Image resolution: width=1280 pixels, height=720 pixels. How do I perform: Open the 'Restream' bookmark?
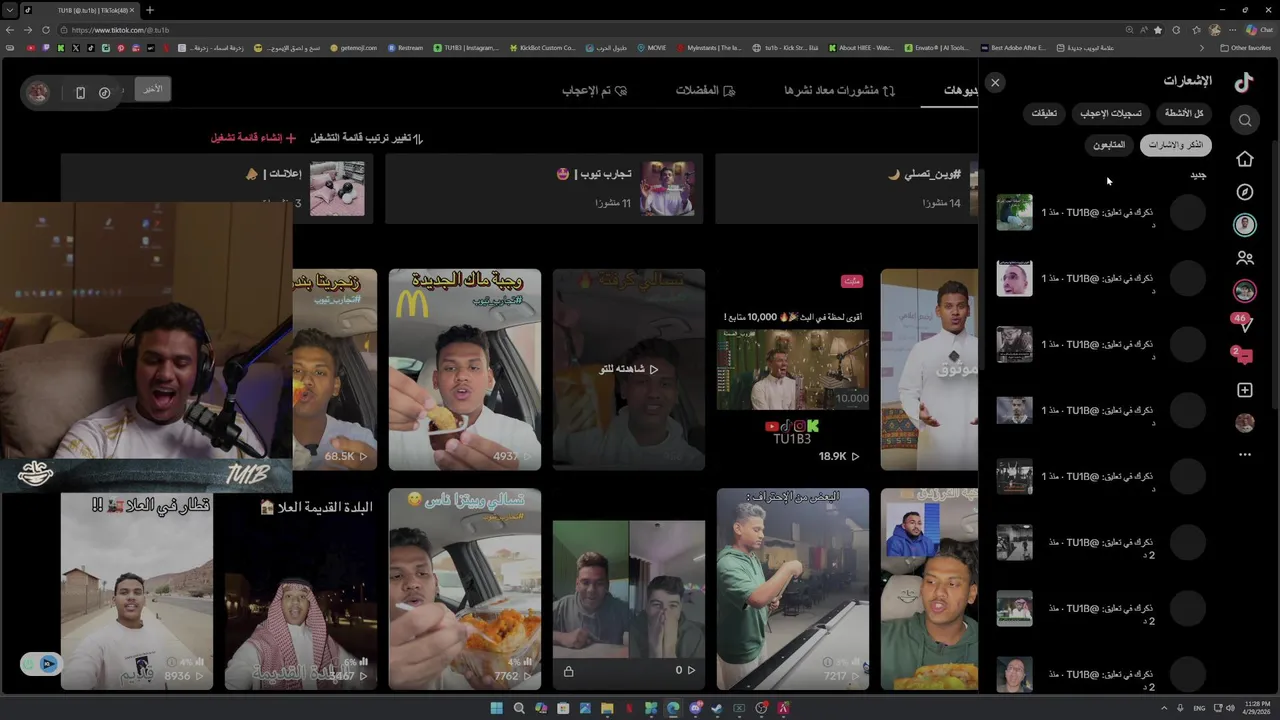point(404,48)
